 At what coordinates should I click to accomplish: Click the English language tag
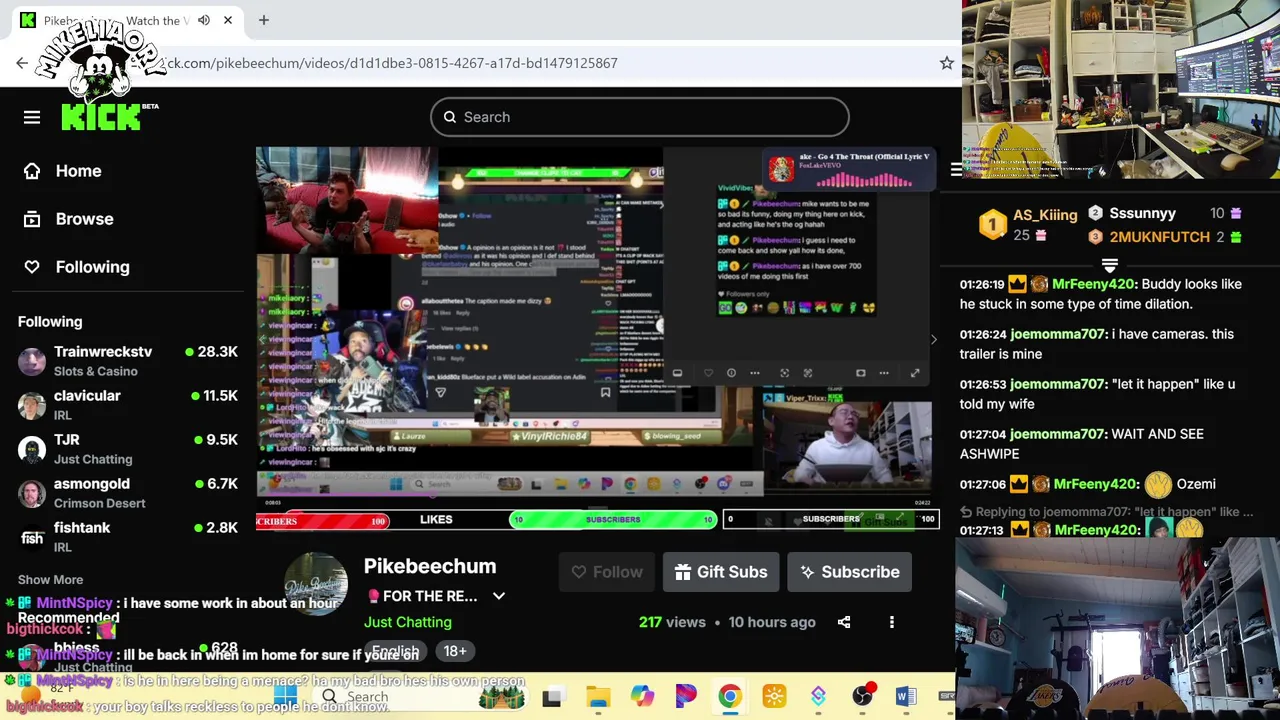(x=396, y=651)
